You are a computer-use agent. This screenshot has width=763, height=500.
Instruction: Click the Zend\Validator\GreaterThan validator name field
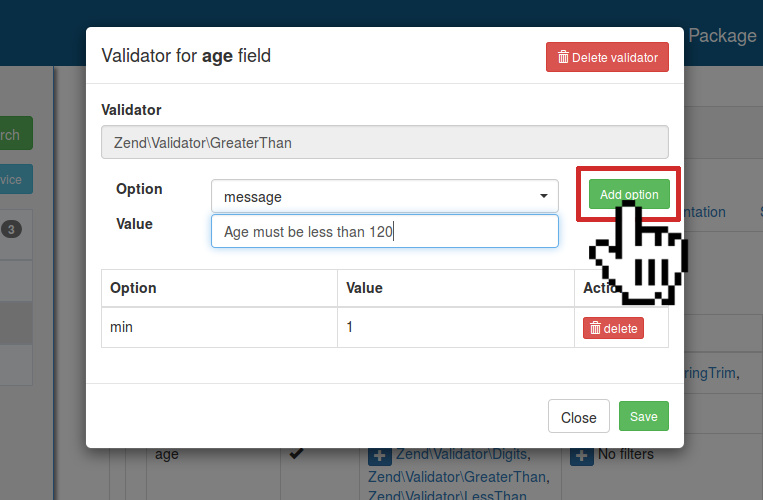tap(384, 143)
